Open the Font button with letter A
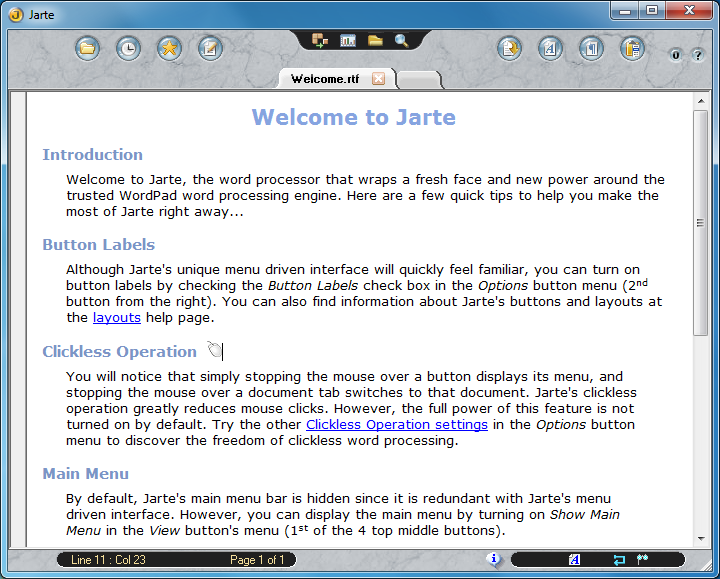The width and height of the screenshot is (720, 579). click(x=550, y=48)
